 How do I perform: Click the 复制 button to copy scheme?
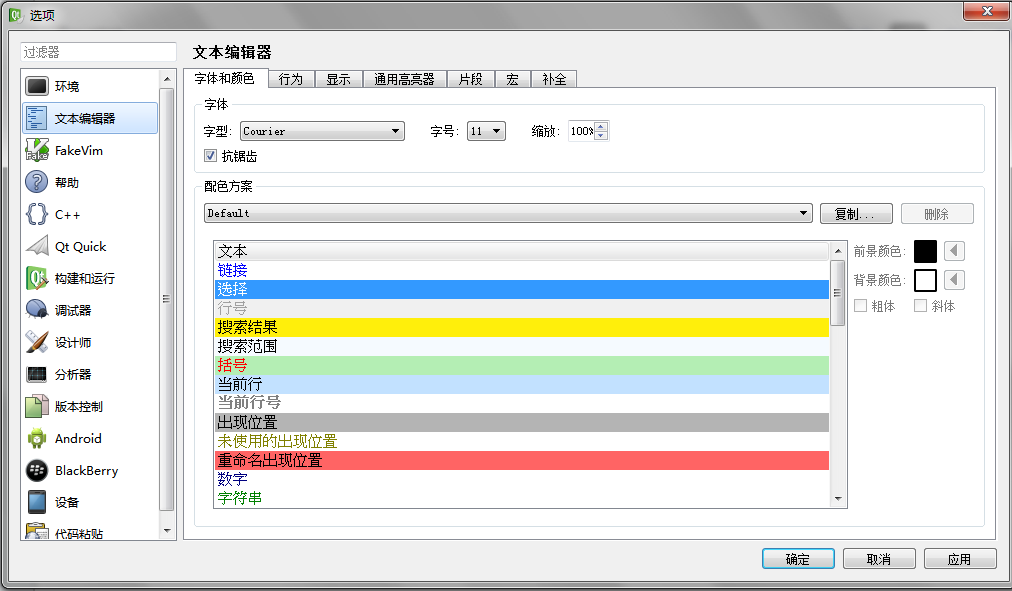(x=855, y=213)
